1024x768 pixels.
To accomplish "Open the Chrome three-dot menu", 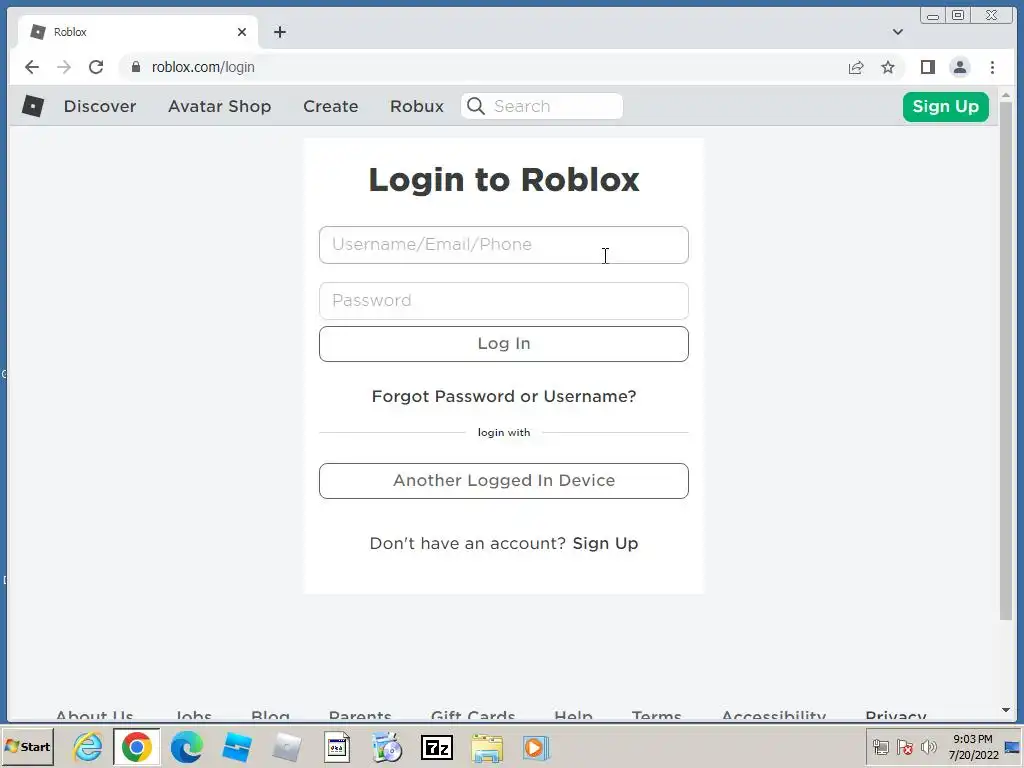I will [x=992, y=67].
